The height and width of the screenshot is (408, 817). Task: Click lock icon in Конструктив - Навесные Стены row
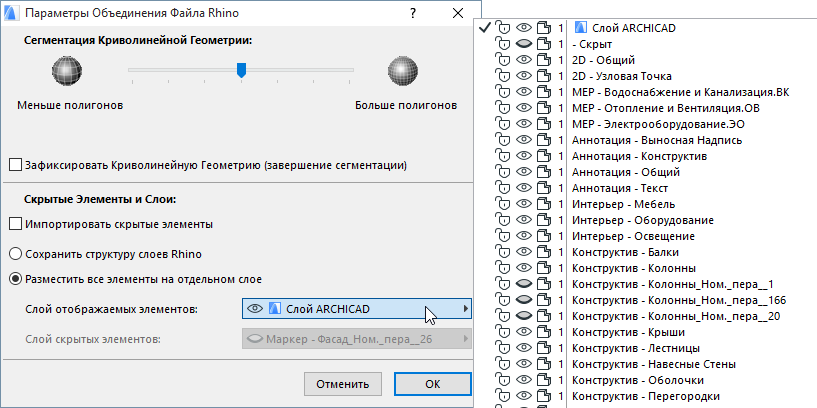[x=502, y=364]
